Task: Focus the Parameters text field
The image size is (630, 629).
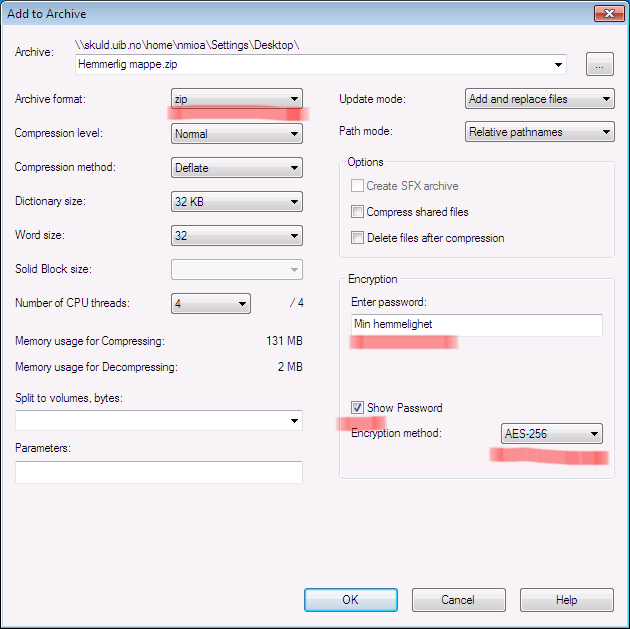Action: (x=159, y=472)
